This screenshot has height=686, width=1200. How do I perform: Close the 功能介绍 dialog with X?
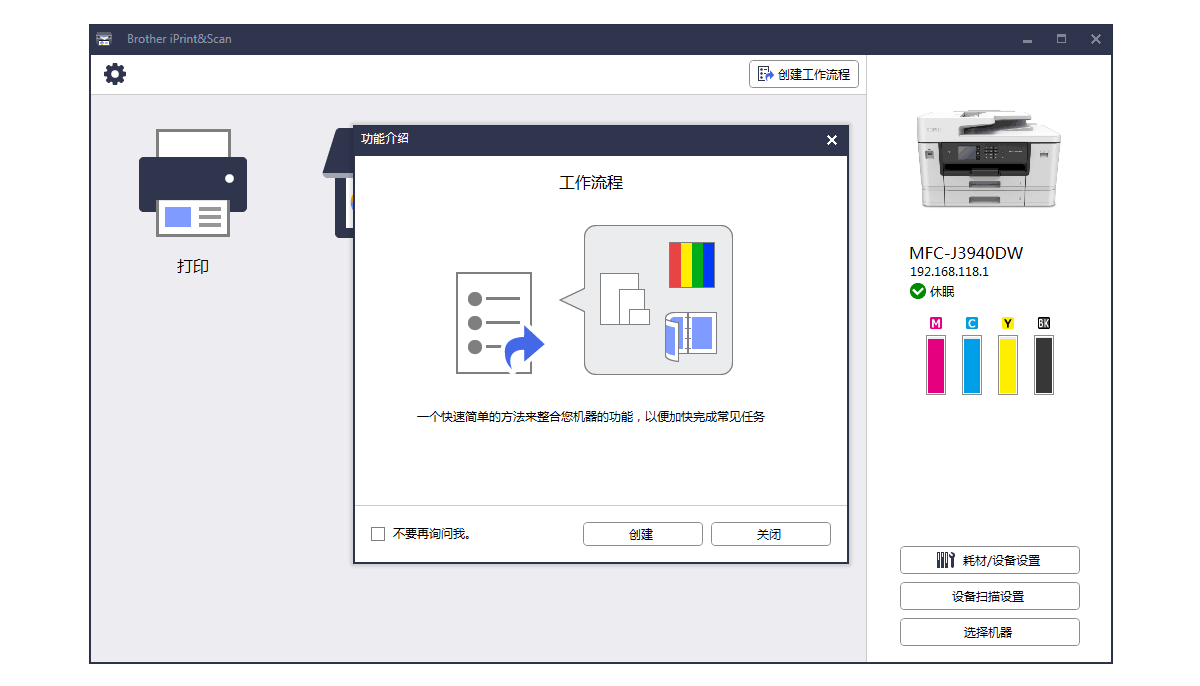(832, 140)
